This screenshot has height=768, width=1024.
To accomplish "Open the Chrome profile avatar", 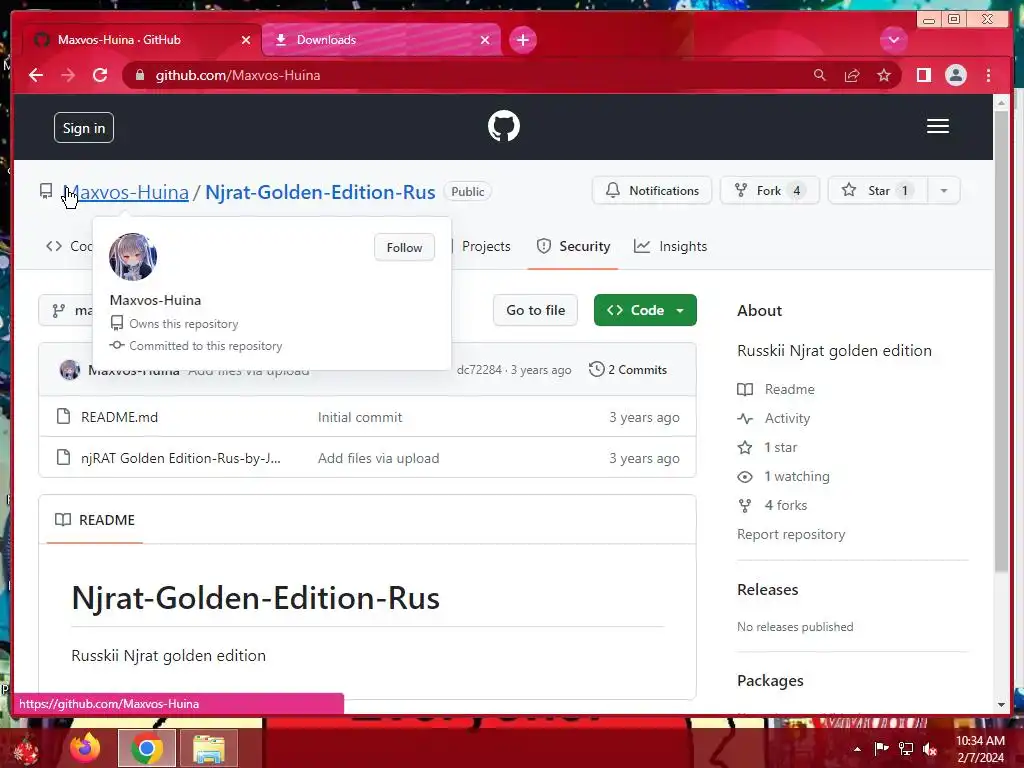I will [x=955, y=75].
